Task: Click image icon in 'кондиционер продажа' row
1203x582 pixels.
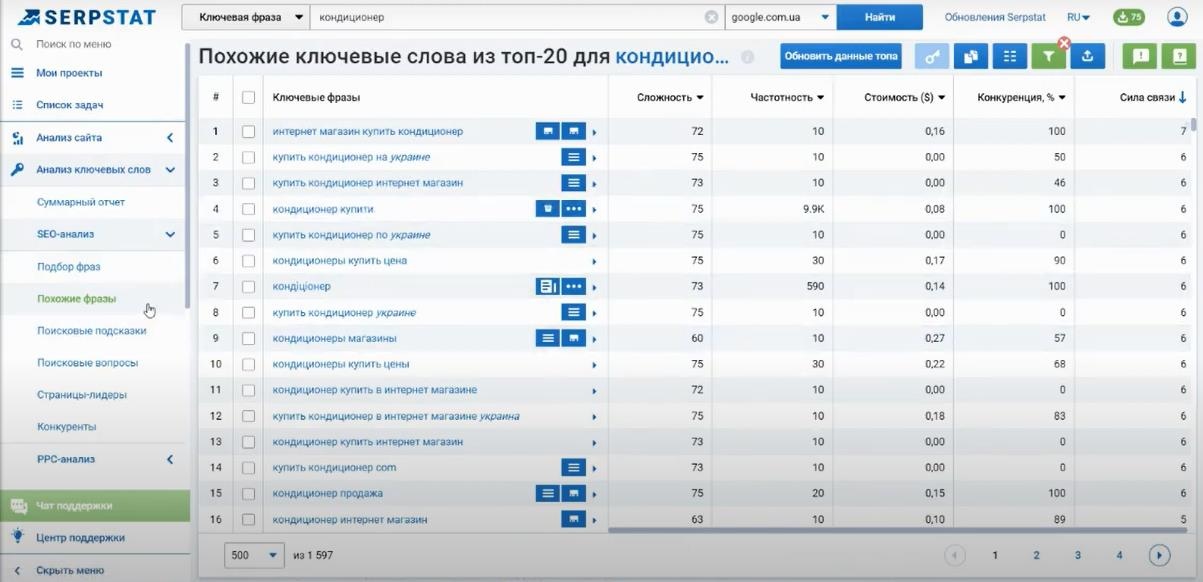Action: click(x=573, y=494)
